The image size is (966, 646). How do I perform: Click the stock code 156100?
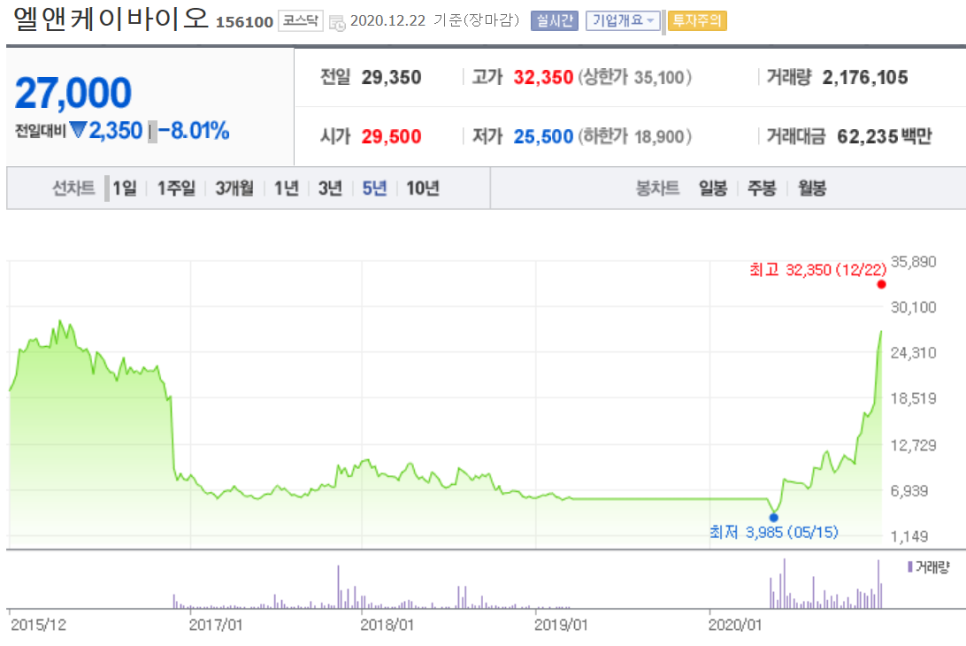[x=244, y=22]
